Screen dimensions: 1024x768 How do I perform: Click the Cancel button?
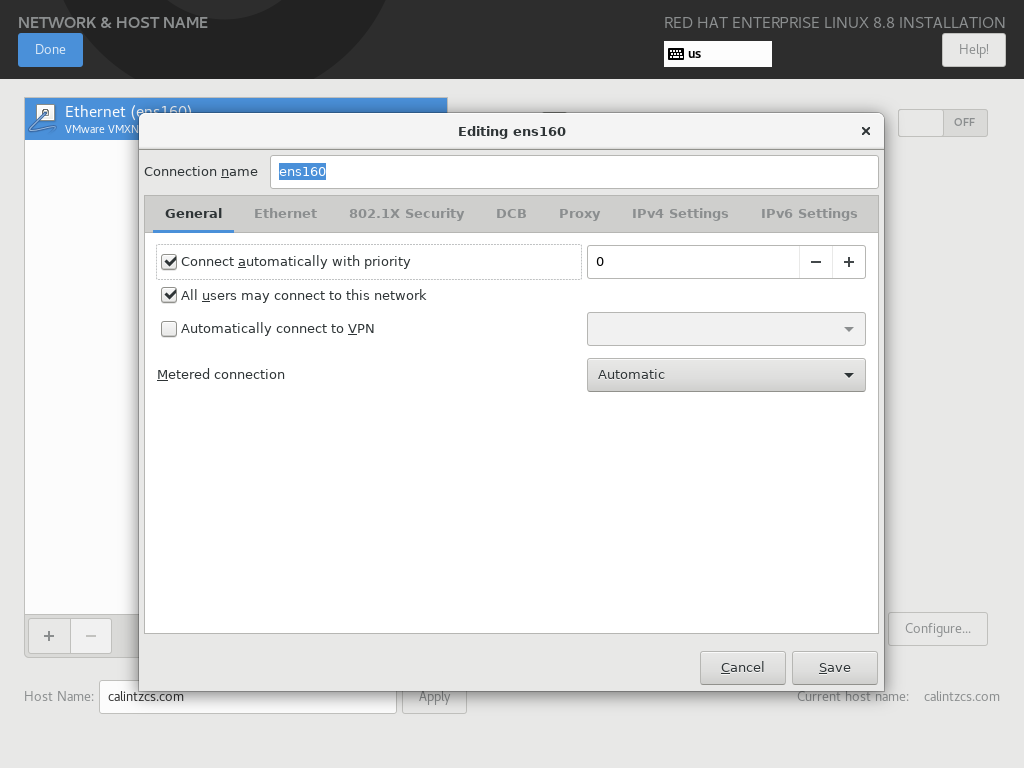(743, 667)
